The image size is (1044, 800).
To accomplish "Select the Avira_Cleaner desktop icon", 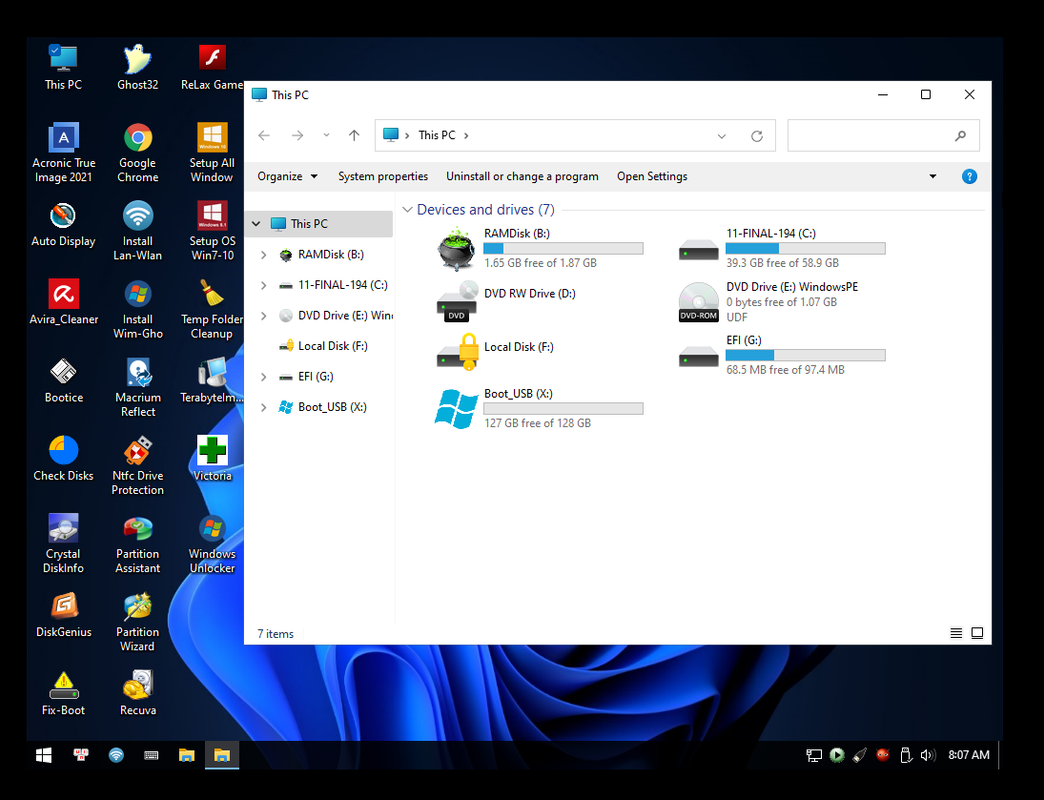I will point(63,303).
